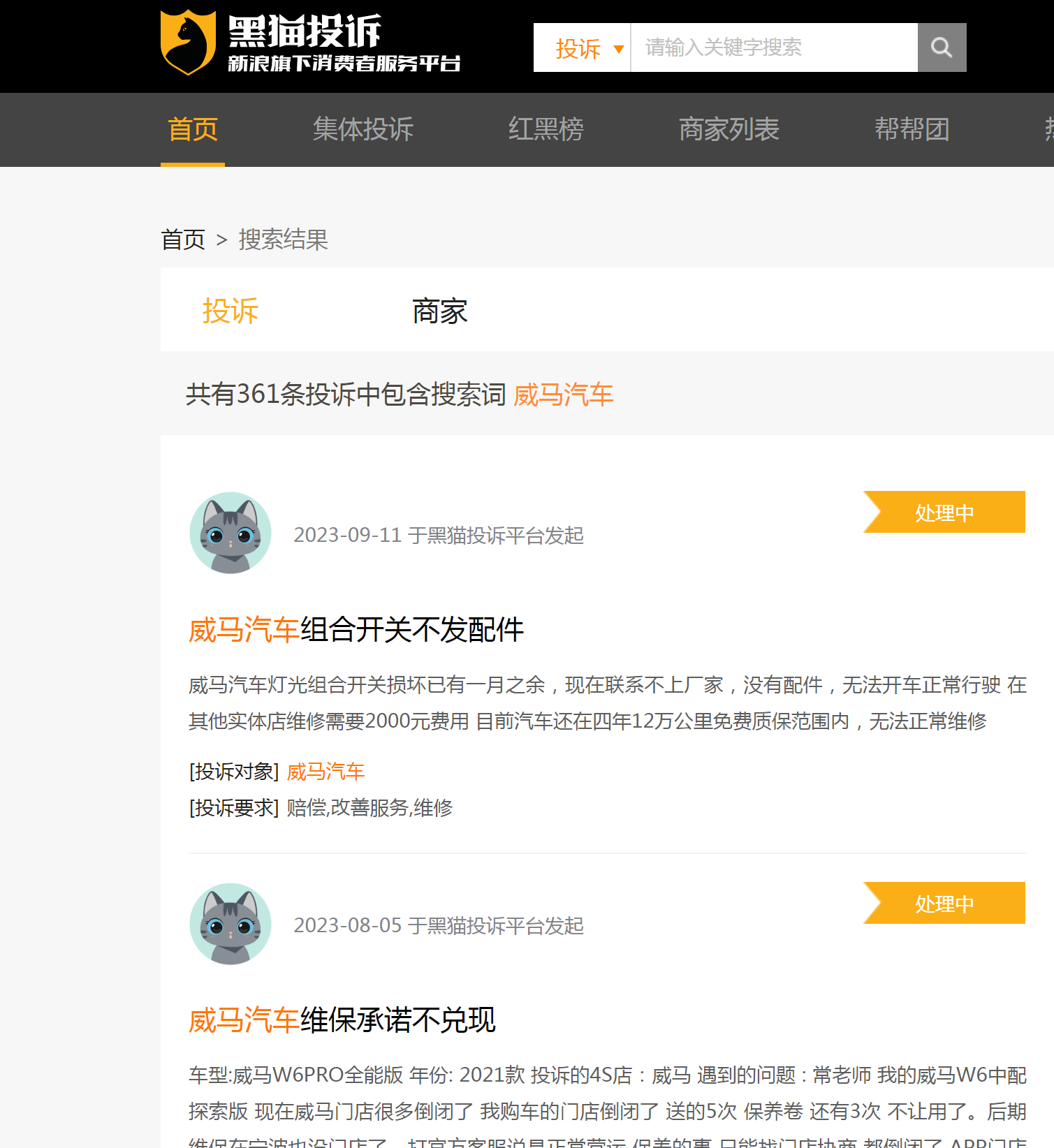The image size is (1054, 1148).
Task: Click the date text 2023-09-11 于黑猫投诉平台发起
Action: (439, 535)
